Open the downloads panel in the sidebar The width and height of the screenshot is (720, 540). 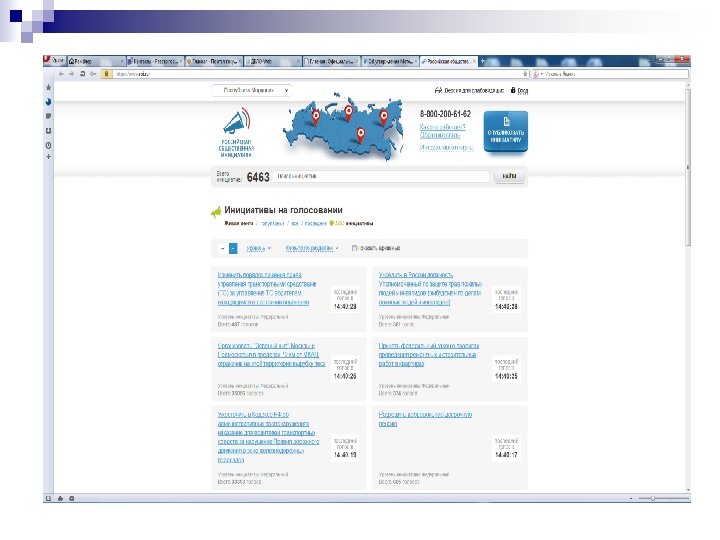pyautogui.click(x=48, y=131)
